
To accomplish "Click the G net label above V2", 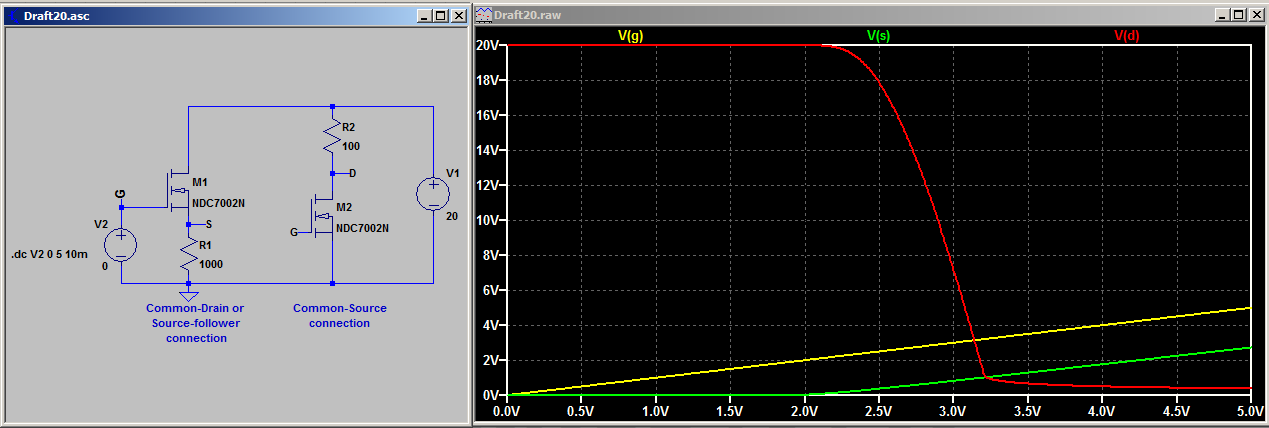I will point(120,194).
